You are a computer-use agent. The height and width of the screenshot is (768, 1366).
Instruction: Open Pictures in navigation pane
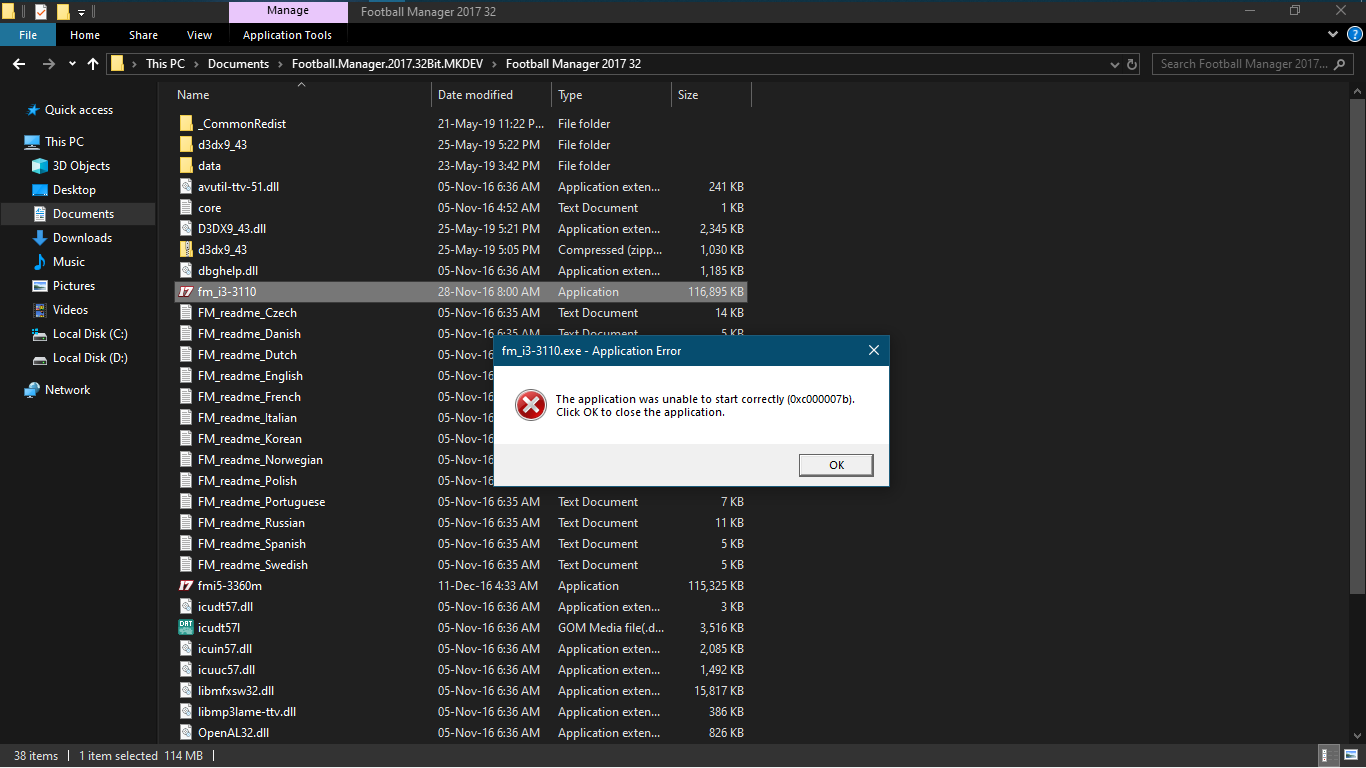point(74,286)
